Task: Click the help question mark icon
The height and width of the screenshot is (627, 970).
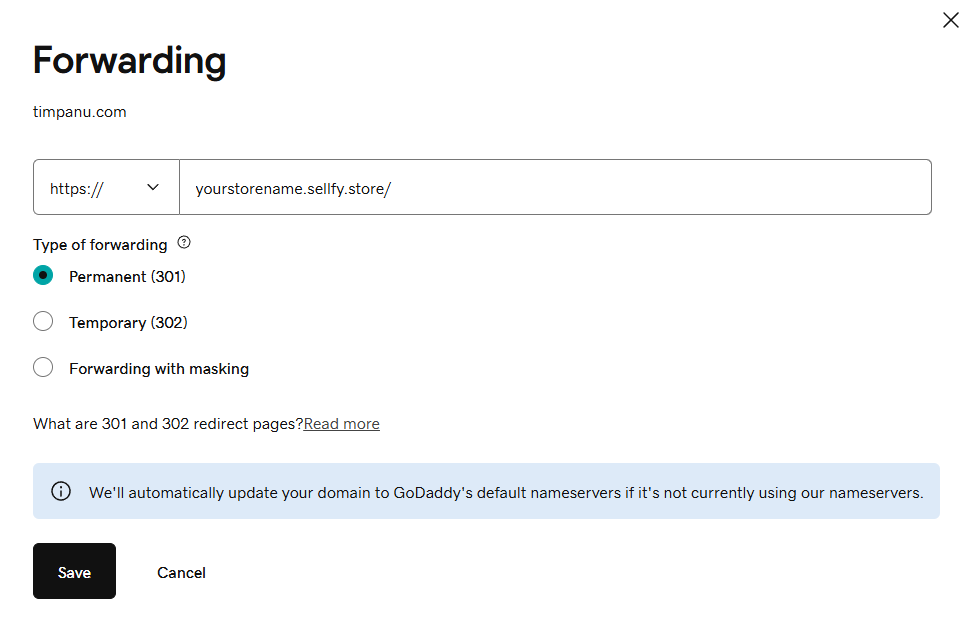Action: pyautogui.click(x=184, y=242)
